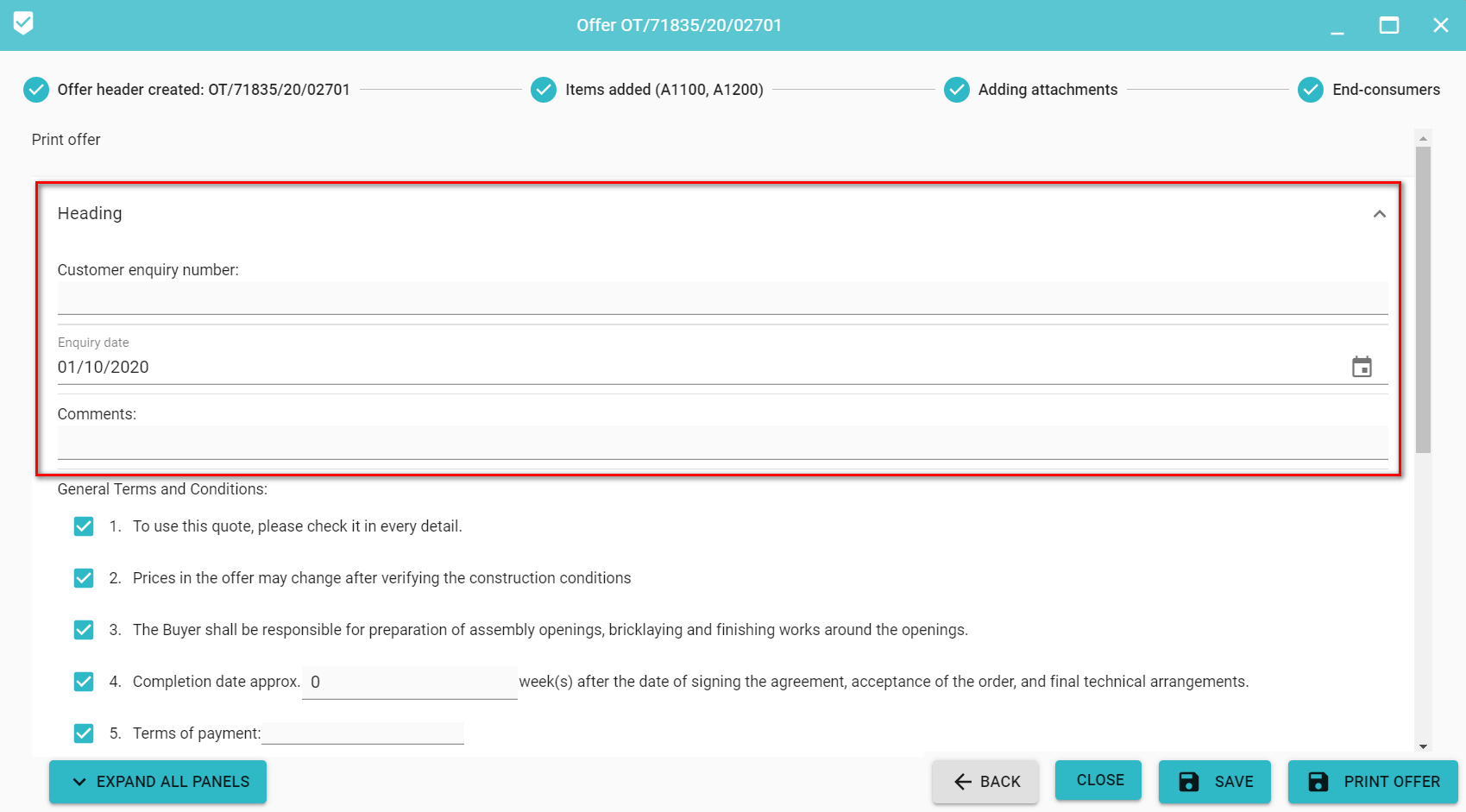Uncheck term 2 about price changes
The image size is (1466, 812).
[84, 578]
